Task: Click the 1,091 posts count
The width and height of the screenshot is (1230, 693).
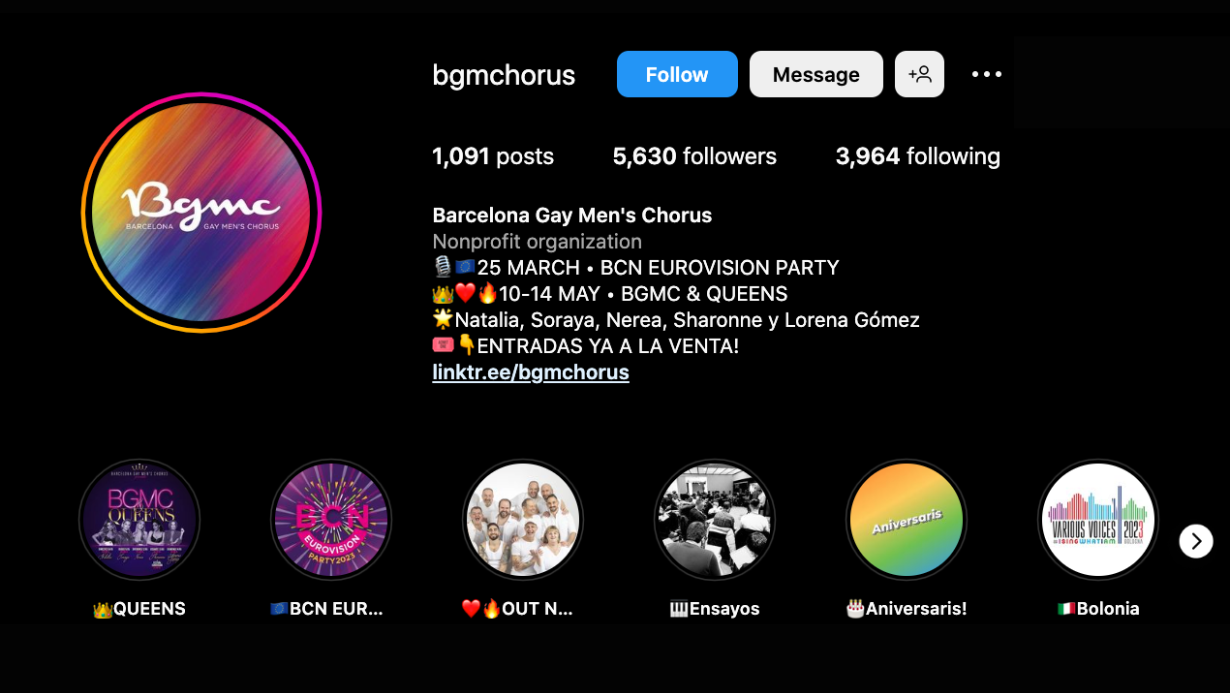Action: pyautogui.click(x=492, y=156)
